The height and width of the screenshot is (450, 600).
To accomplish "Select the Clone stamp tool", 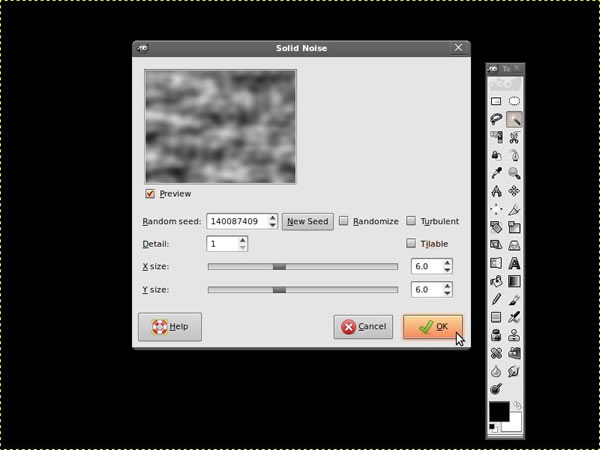I will [x=514, y=335].
